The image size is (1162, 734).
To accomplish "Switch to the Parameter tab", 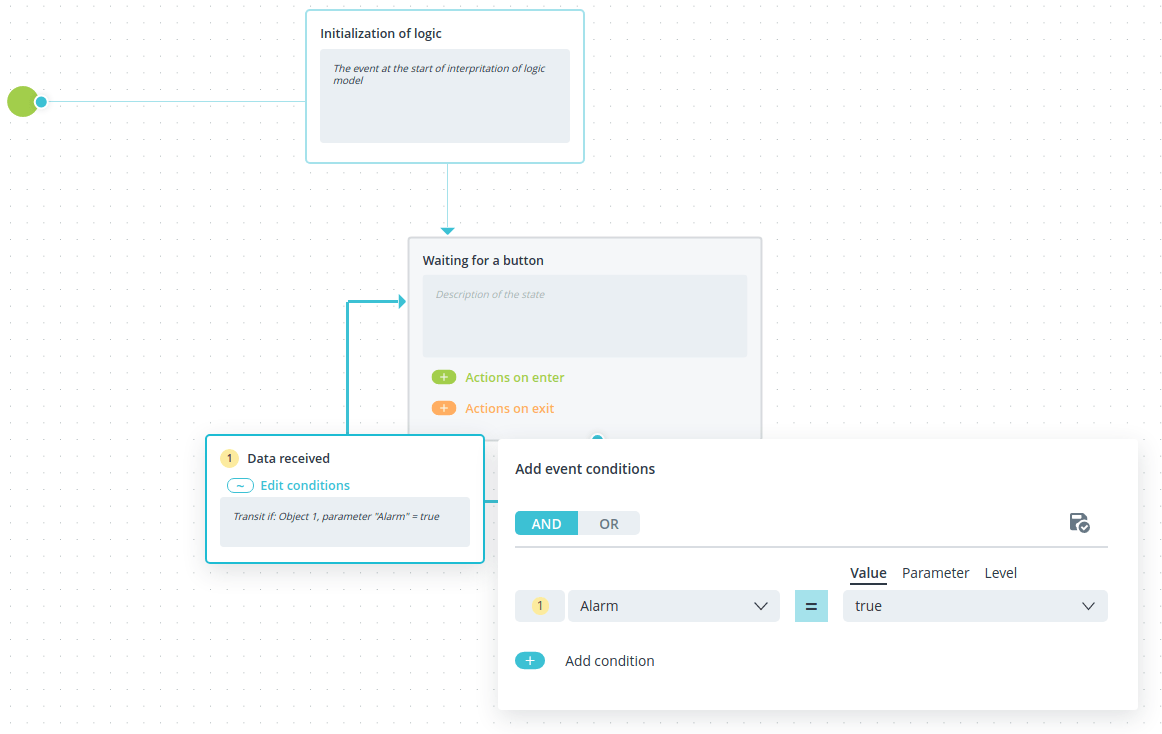I will click(935, 573).
